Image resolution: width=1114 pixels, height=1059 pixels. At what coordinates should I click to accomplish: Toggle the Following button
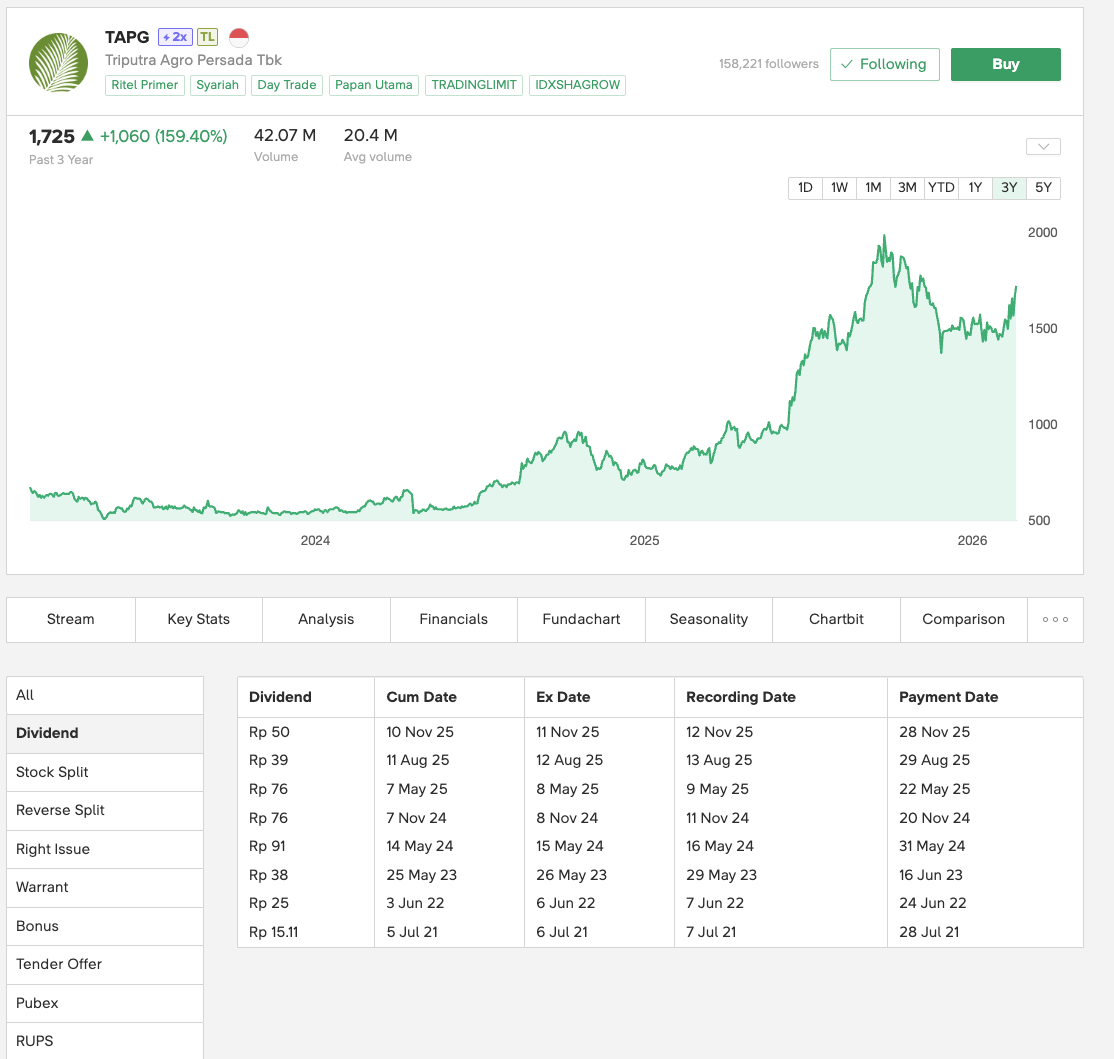[x=884, y=64]
